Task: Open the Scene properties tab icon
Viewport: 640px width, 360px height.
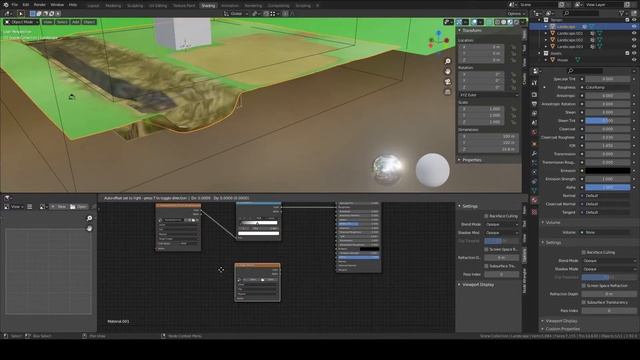Action: pos(534,123)
